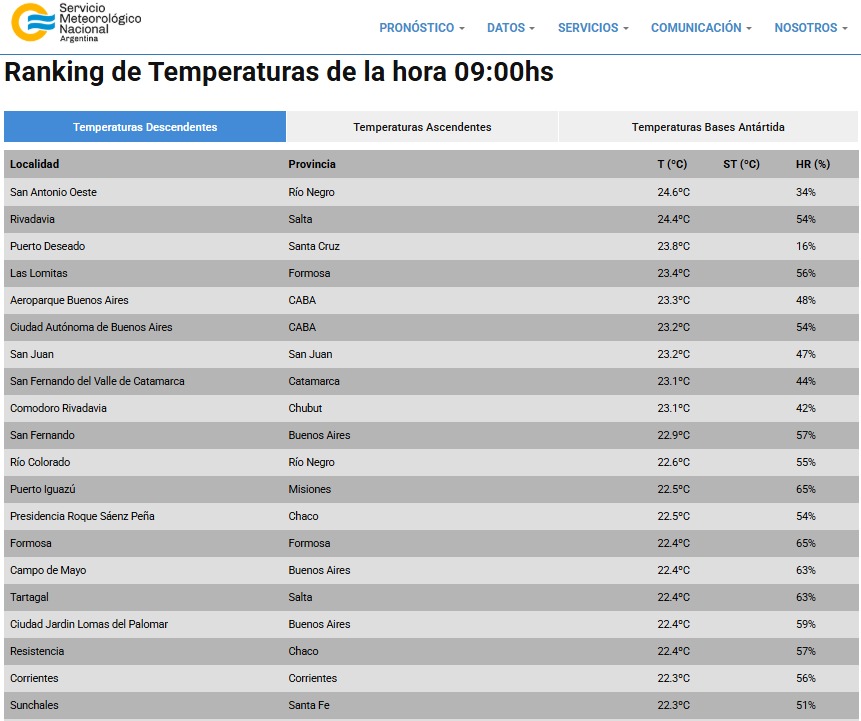Expand the COMUNICACIÓN navigation dropdown
861x721 pixels.
click(x=699, y=28)
